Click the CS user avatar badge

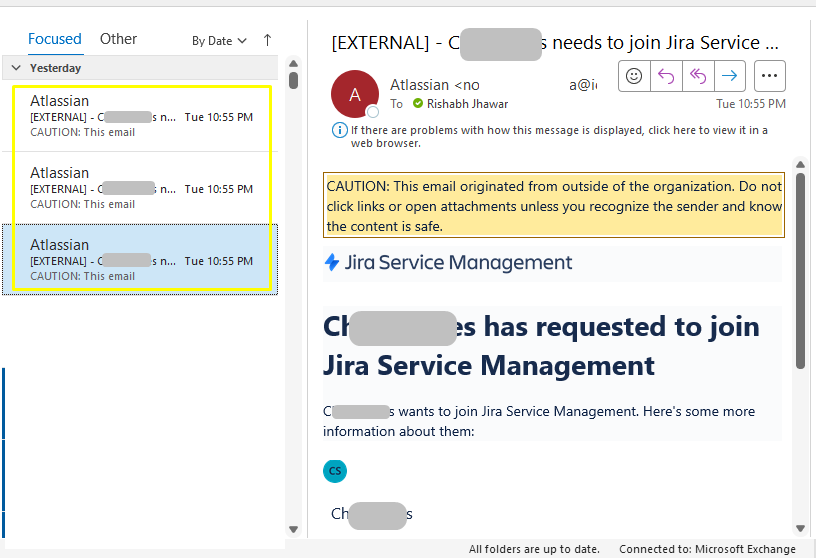[335, 471]
